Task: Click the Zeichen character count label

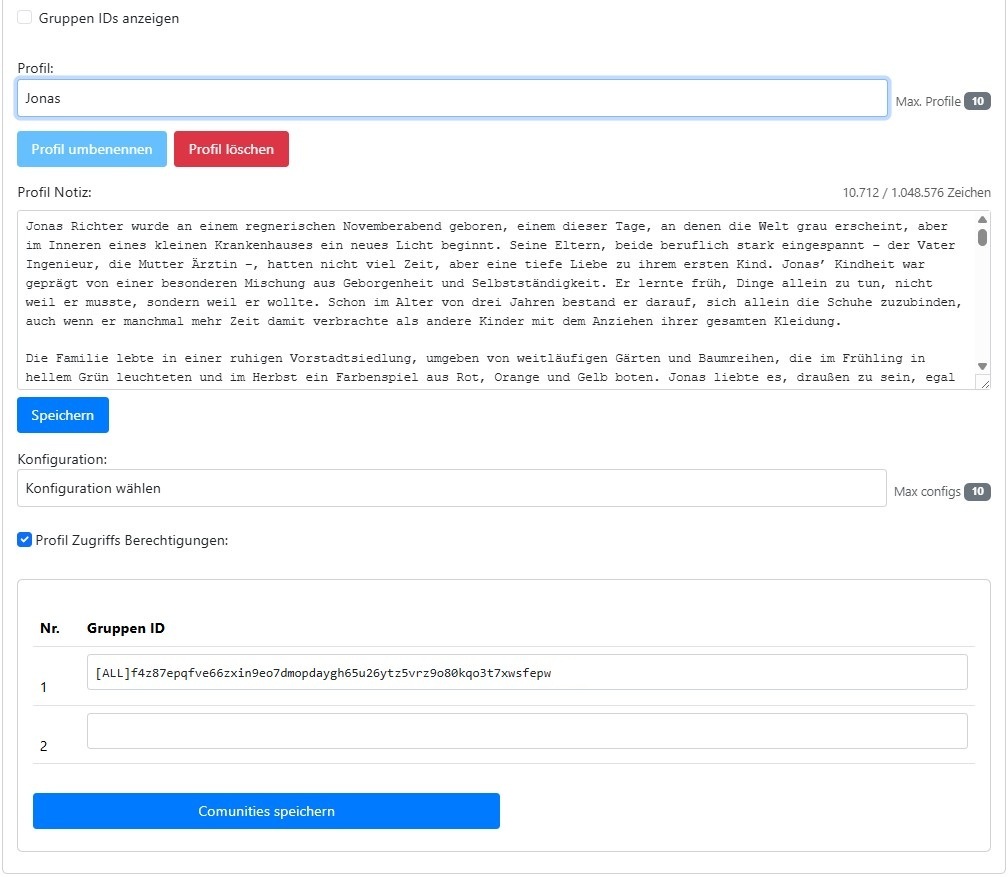Action: 916,193
